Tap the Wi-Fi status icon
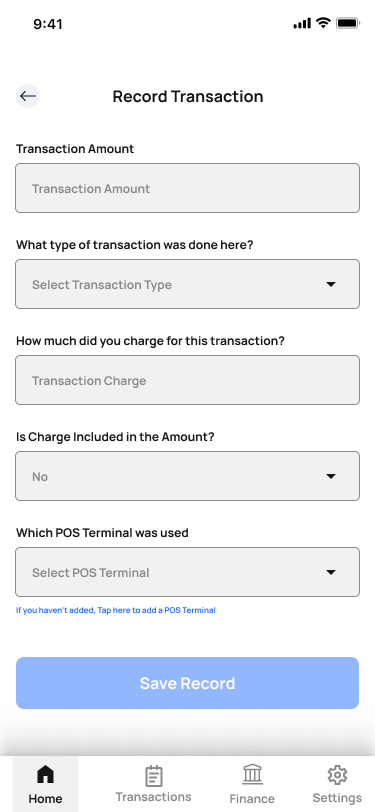The height and width of the screenshot is (812, 375). coord(323,23)
